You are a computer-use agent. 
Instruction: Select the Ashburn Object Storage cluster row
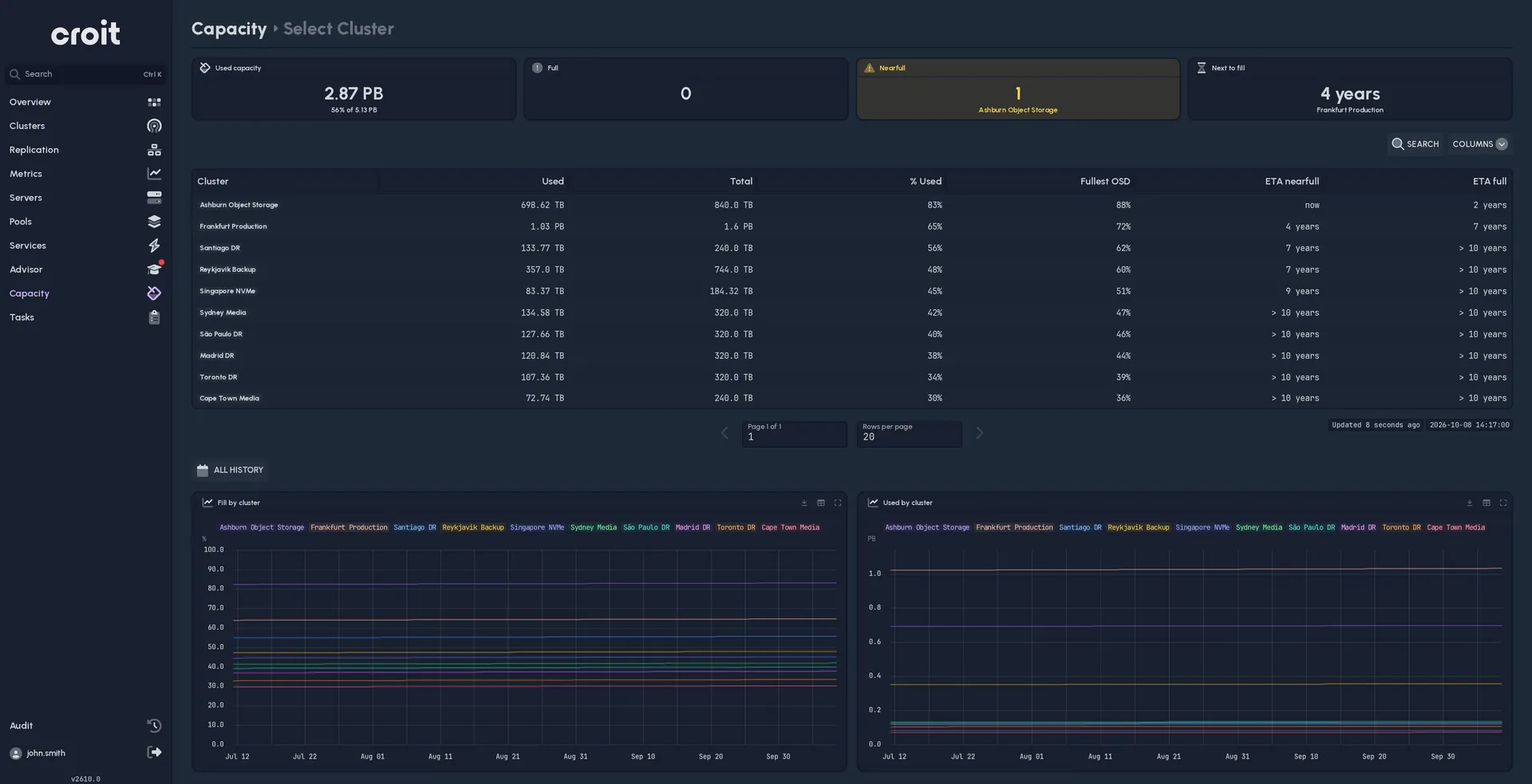[x=851, y=205]
